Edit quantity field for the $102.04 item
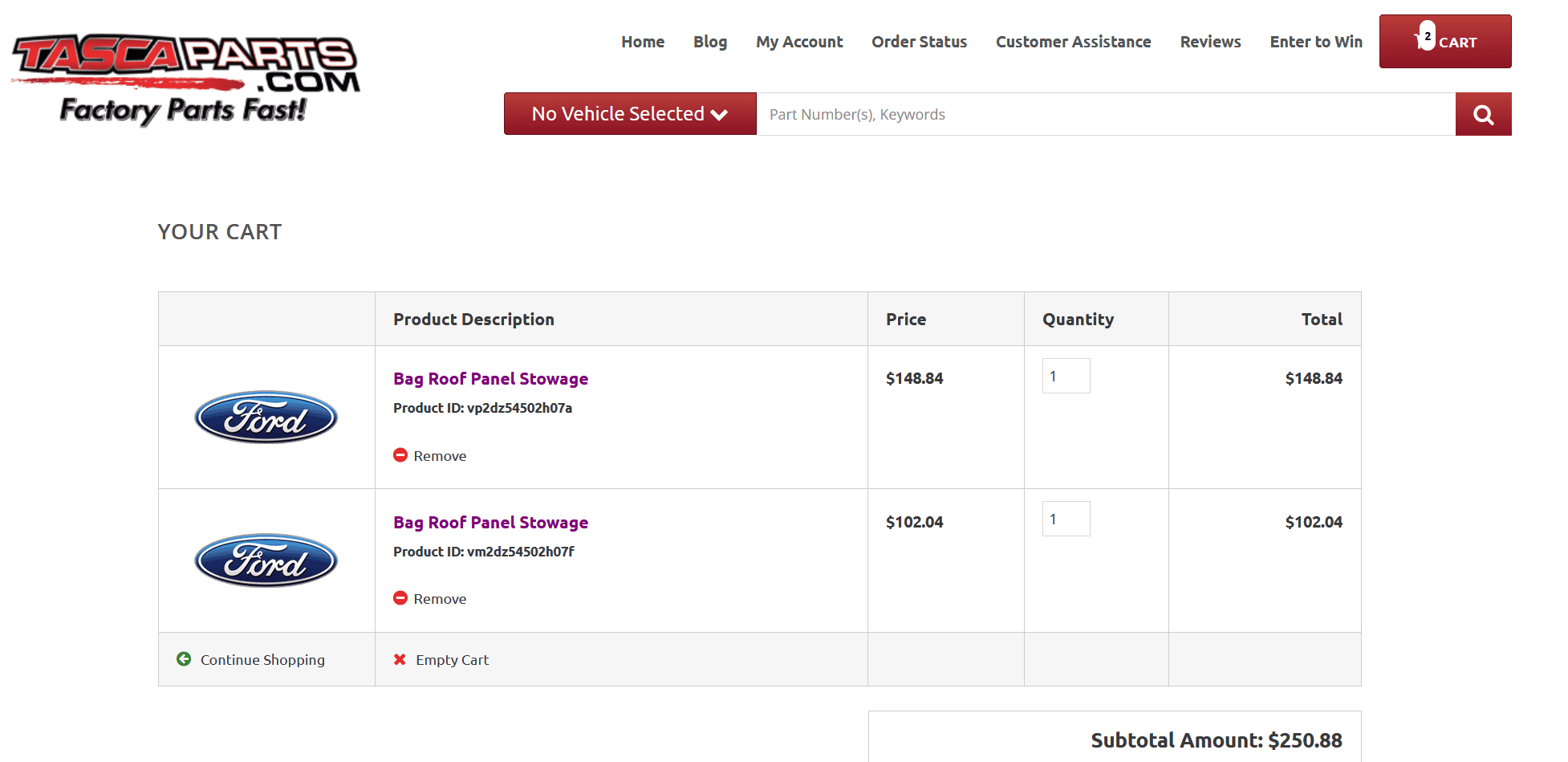 coord(1066,519)
